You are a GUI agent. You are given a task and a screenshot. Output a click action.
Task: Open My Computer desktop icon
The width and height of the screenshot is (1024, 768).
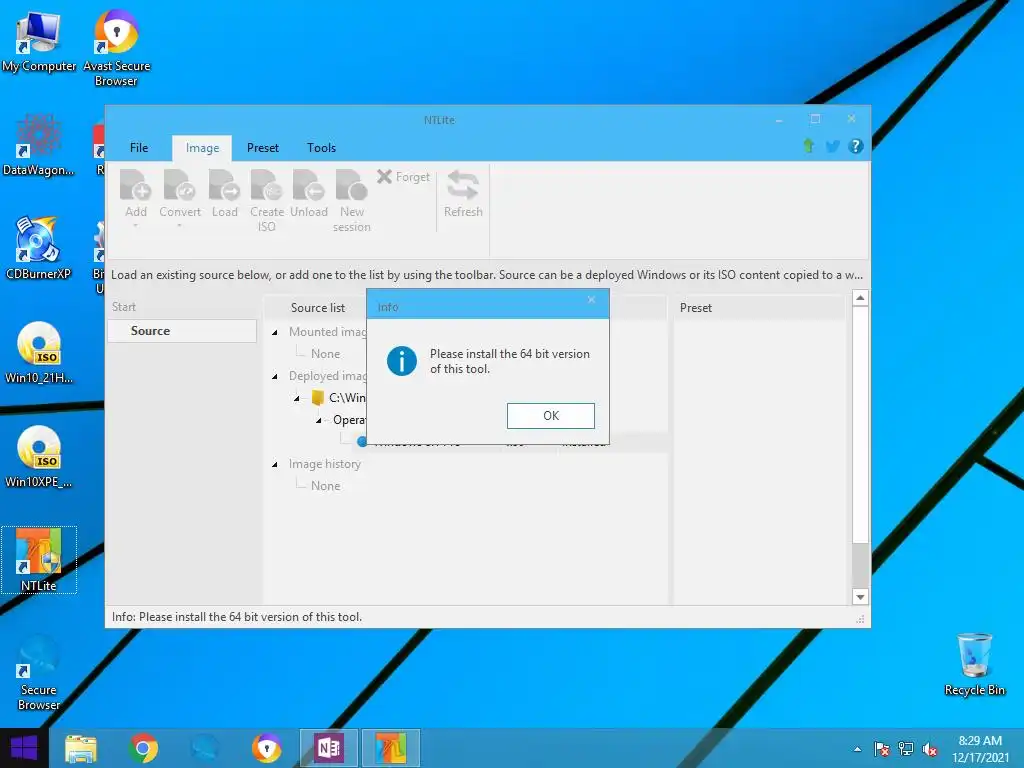point(39,42)
